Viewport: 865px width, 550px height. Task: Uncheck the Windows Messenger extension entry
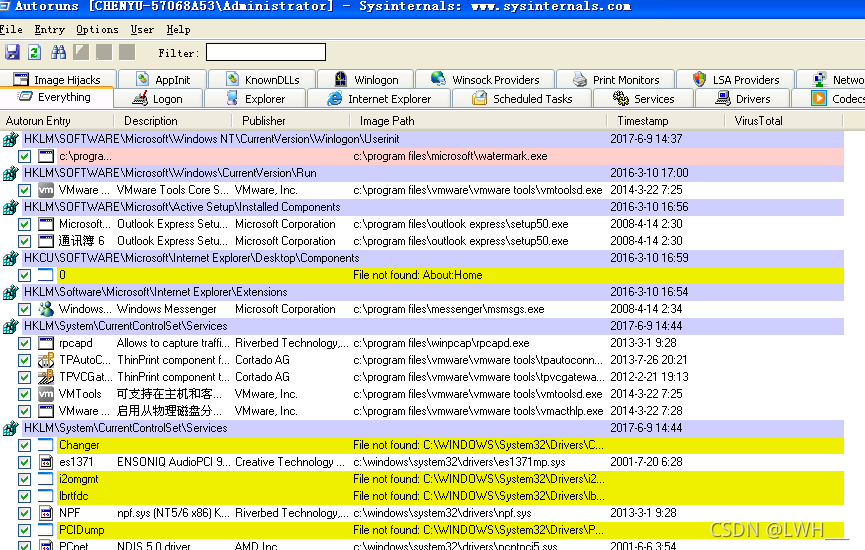tap(24, 309)
